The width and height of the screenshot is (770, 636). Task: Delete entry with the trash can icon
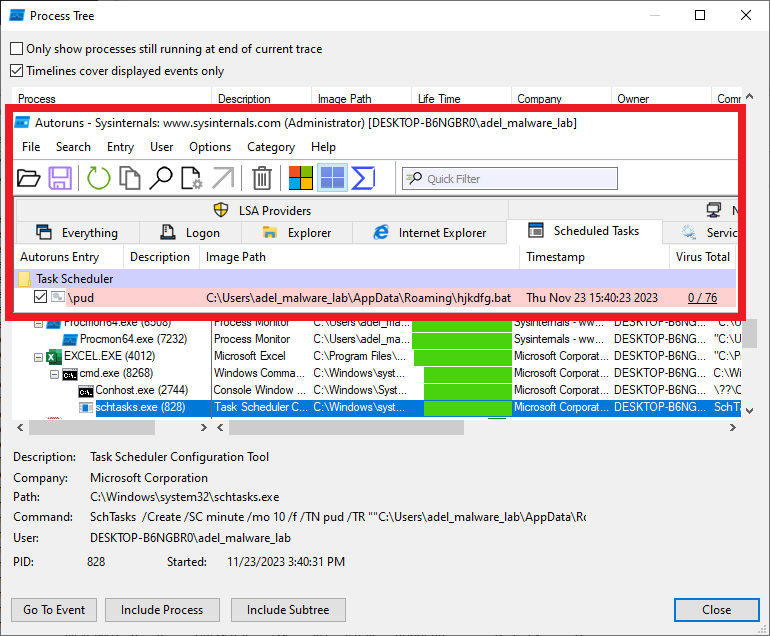[262, 178]
